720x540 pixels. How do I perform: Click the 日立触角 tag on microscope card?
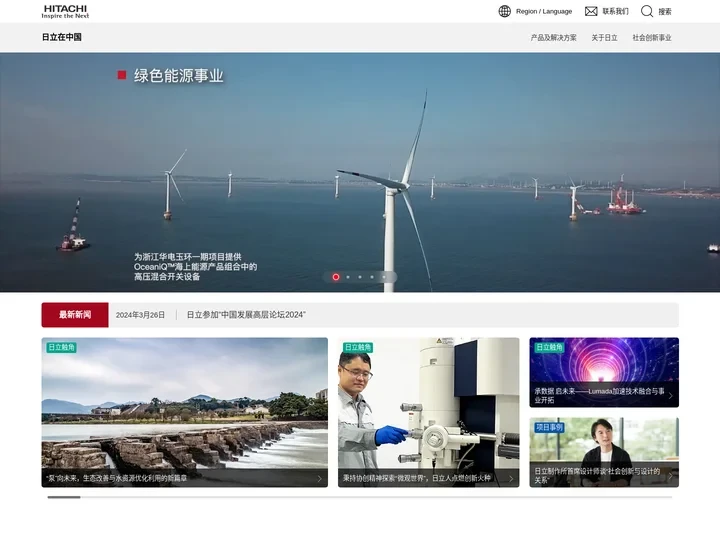point(358,347)
